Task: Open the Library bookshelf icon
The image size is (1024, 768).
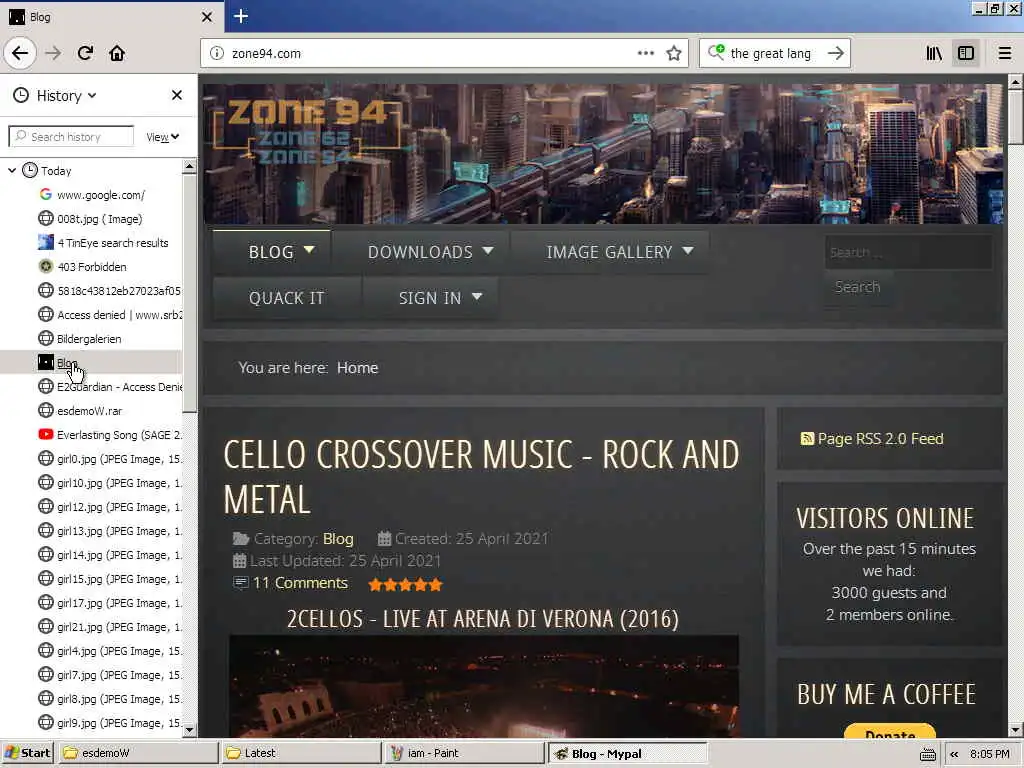Action: click(934, 53)
